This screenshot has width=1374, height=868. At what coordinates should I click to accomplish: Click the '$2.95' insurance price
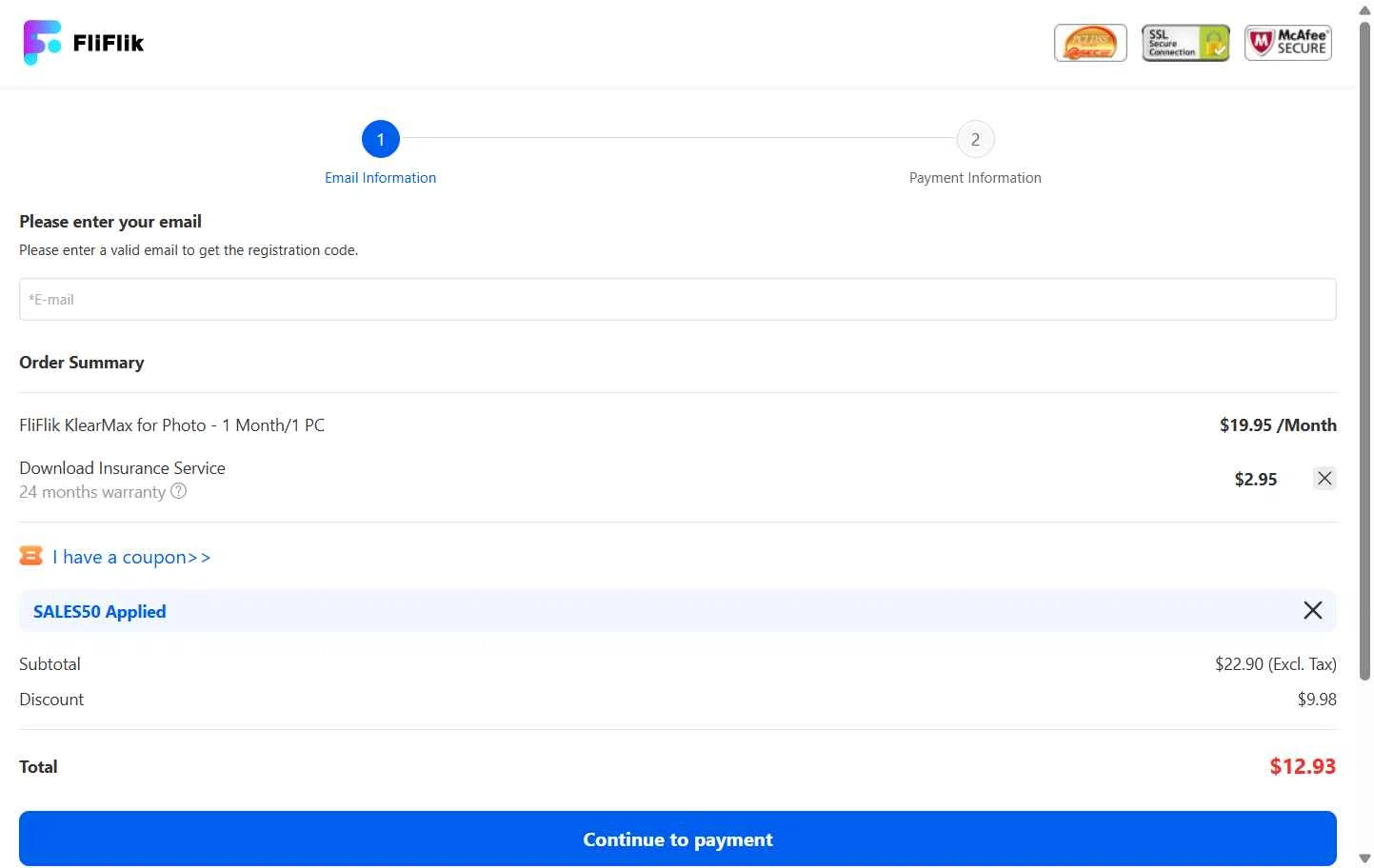[x=1256, y=479]
